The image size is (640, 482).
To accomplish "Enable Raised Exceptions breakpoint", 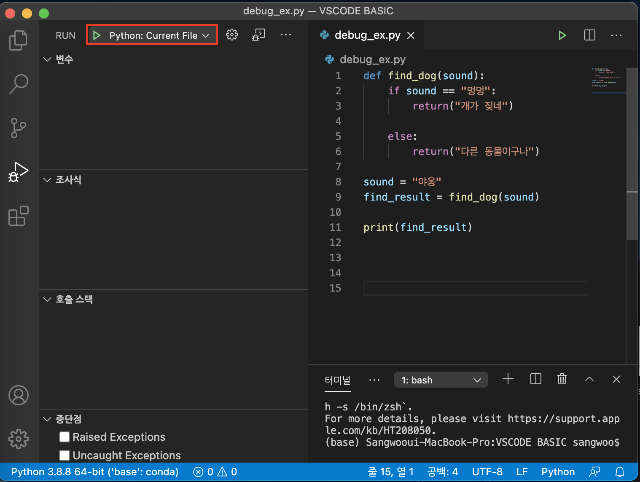I will 64,437.
